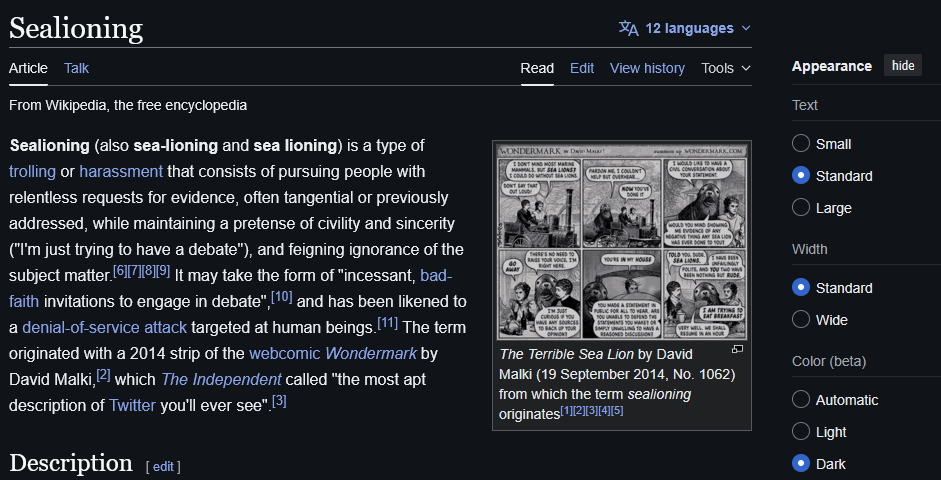Jump to citation [11]
Image resolution: width=941 pixels, height=480 pixels.
coord(388,322)
